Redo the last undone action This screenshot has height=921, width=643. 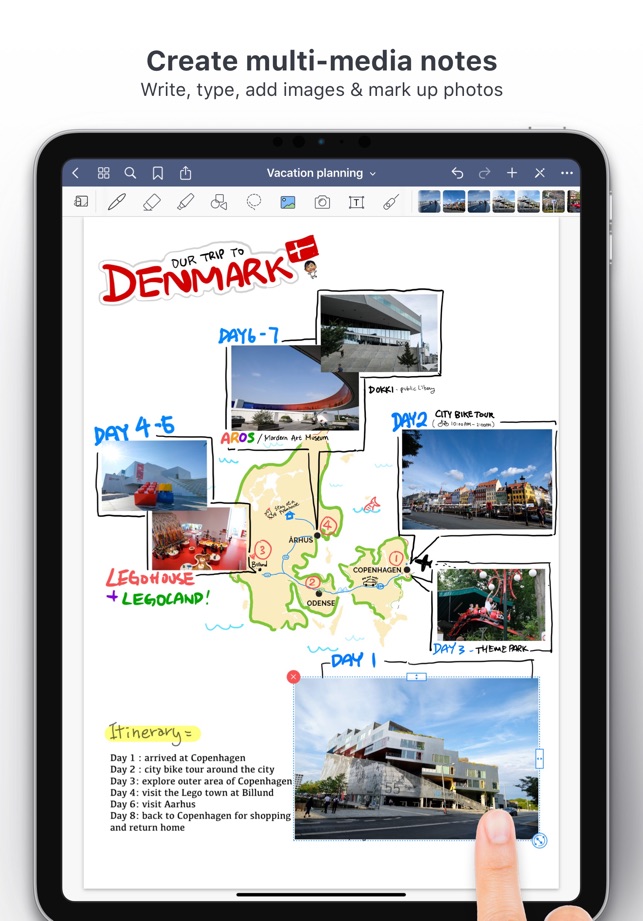(x=484, y=173)
